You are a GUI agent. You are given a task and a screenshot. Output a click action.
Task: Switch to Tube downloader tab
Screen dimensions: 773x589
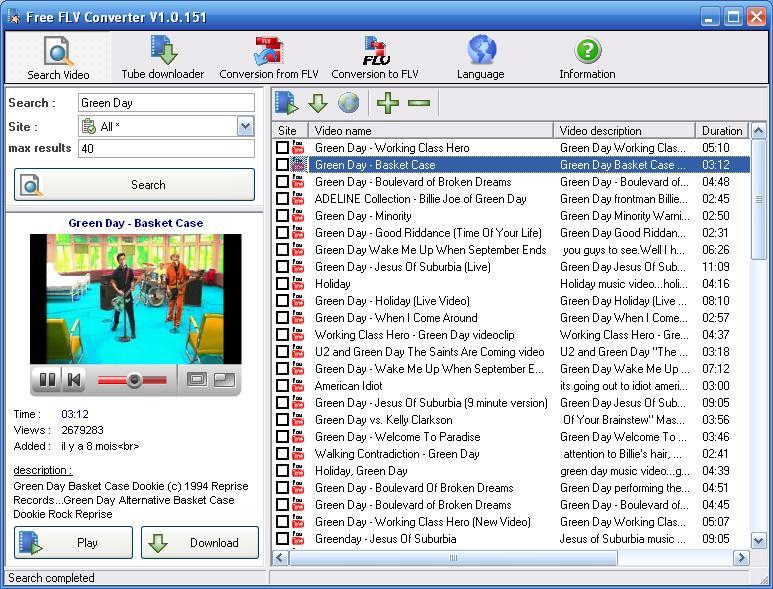click(x=163, y=57)
